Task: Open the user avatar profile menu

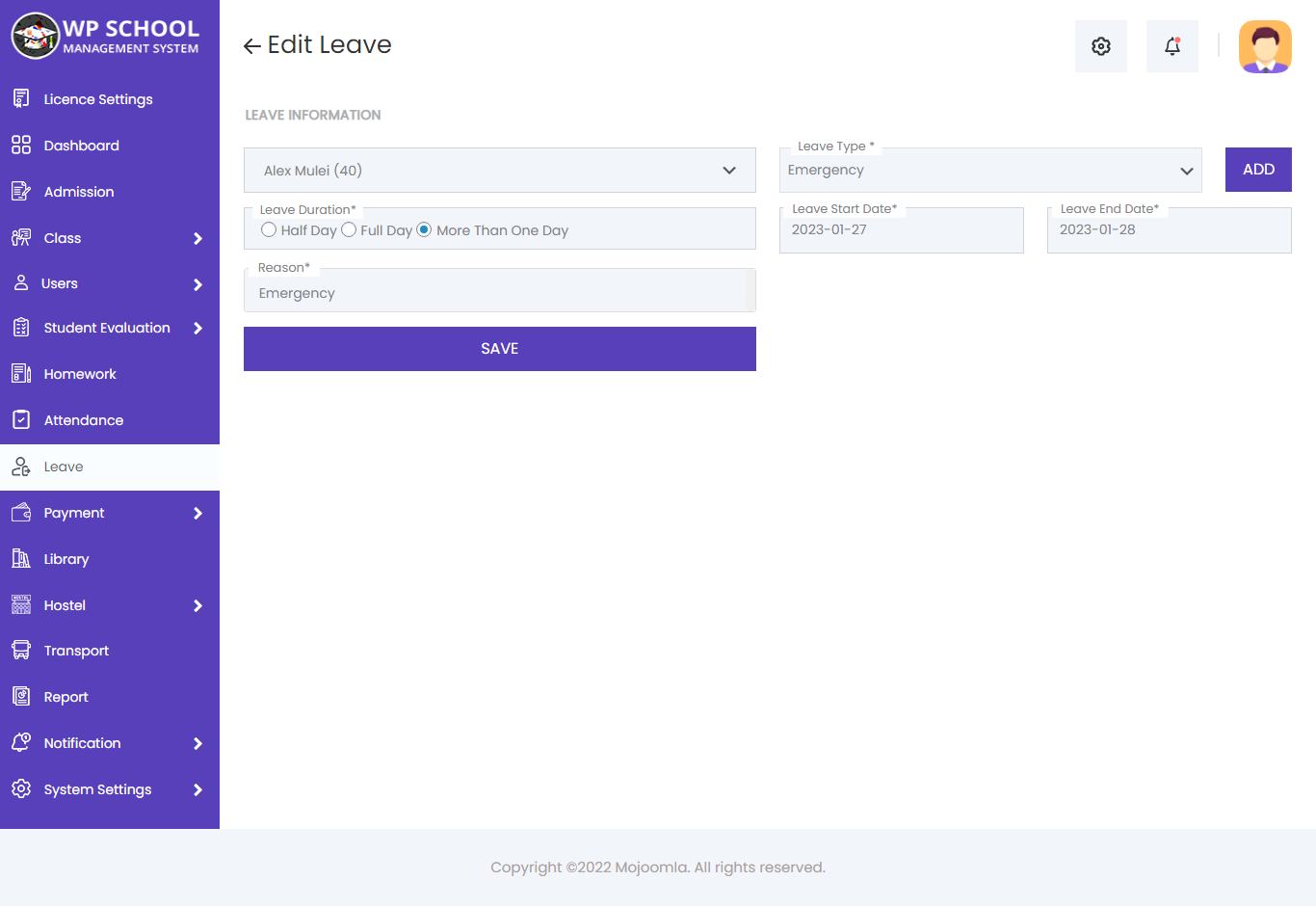Action: (x=1265, y=46)
